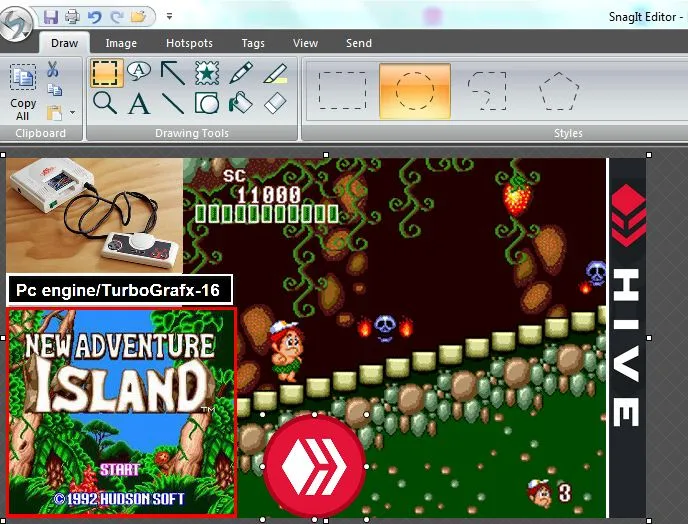This screenshot has height=524, width=688.
Task: Select the Selection tool
Action: point(107,72)
